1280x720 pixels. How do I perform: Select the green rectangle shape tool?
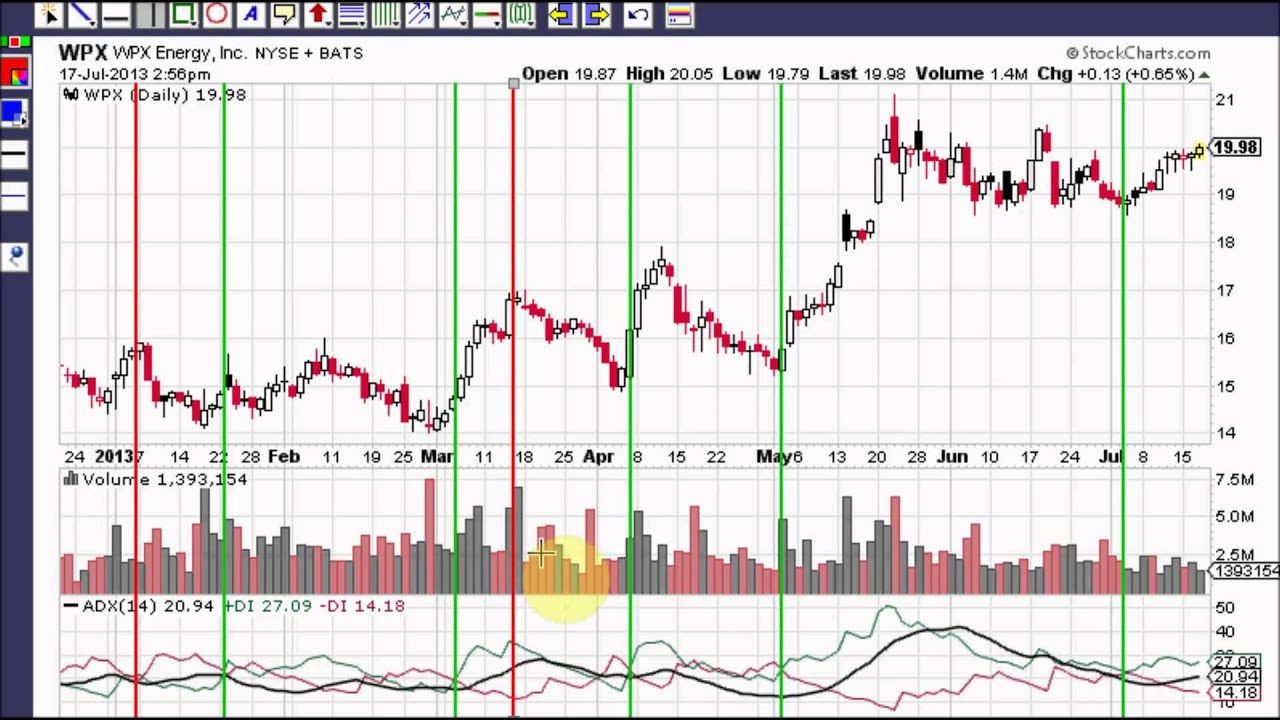coord(183,14)
